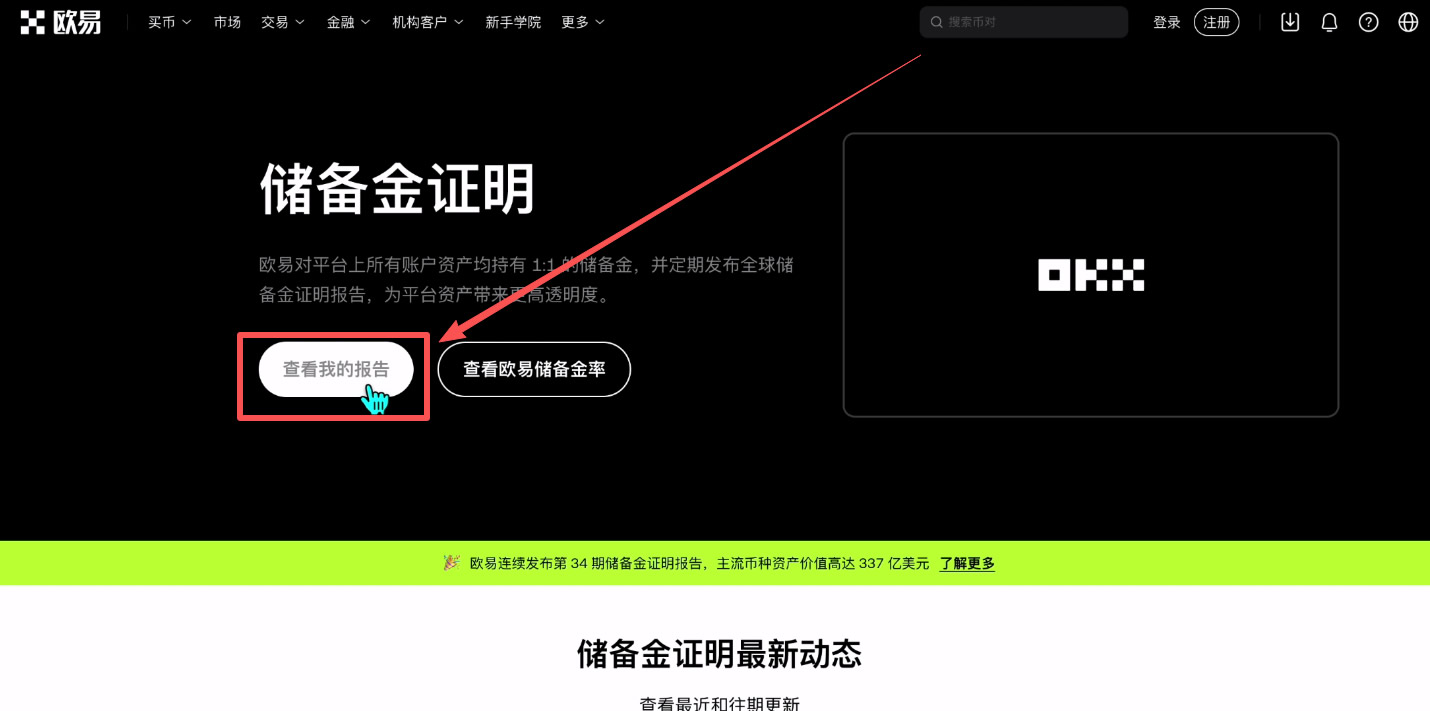Expand the 更多 dropdown
The image size is (1430, 711).
coord(582,21)
